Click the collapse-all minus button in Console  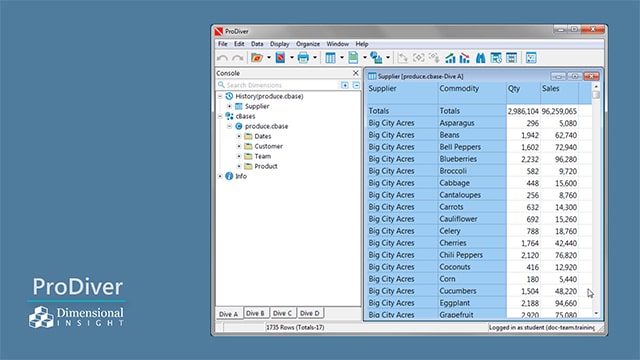pos(356,85)
